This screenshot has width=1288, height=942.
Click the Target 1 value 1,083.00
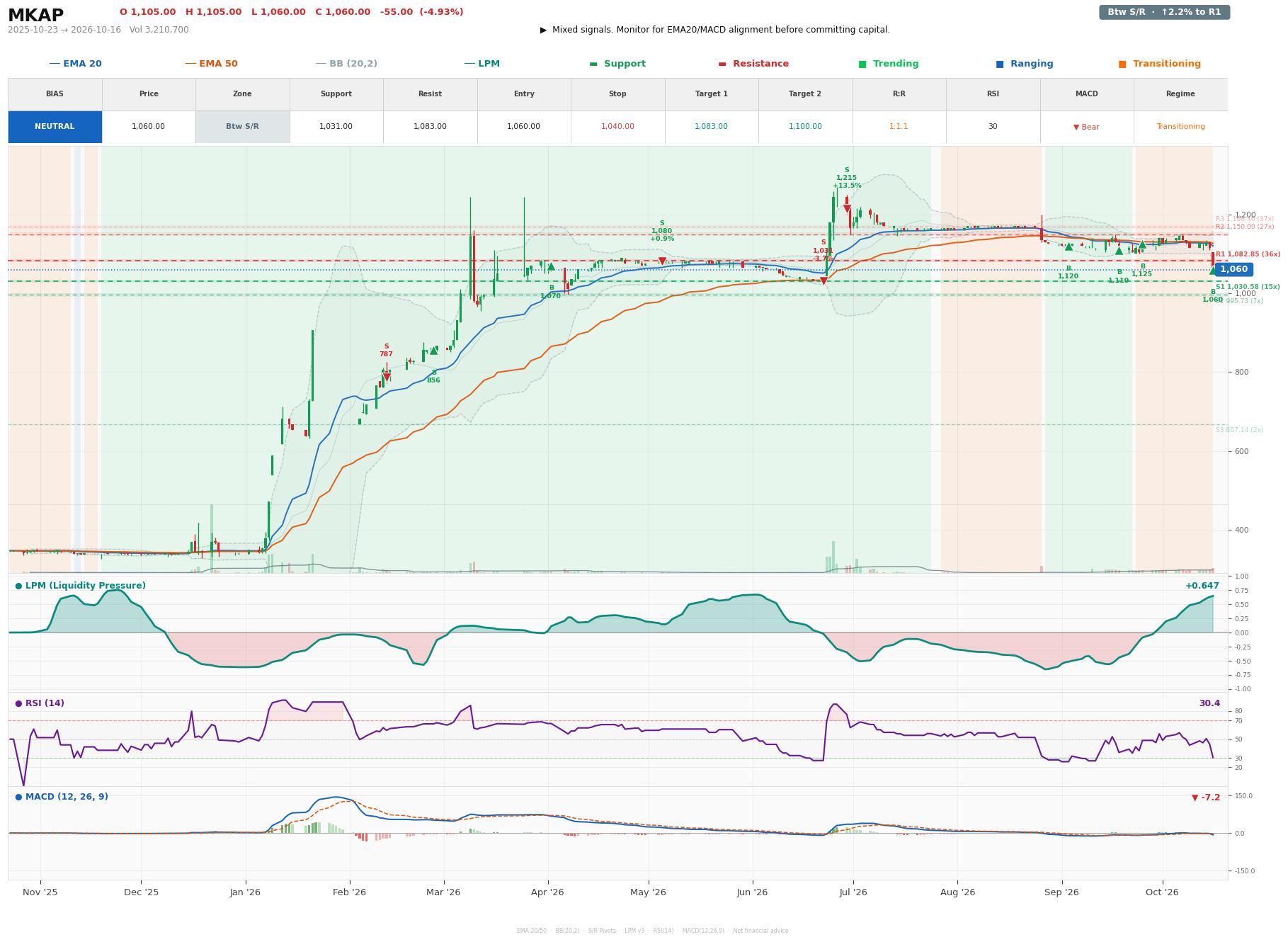click(711, 127)
